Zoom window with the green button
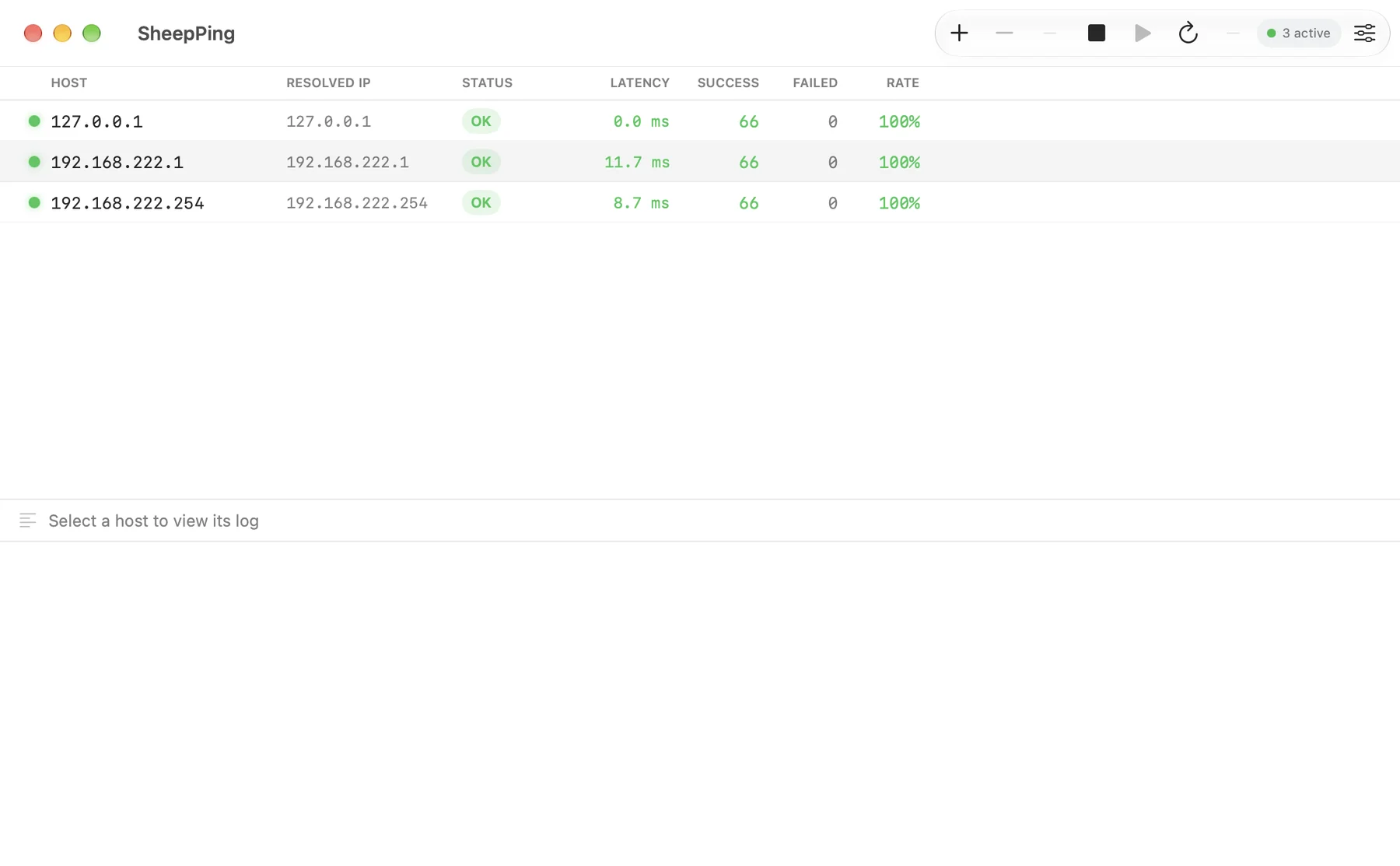1400x866 pixels. [92, 33]
